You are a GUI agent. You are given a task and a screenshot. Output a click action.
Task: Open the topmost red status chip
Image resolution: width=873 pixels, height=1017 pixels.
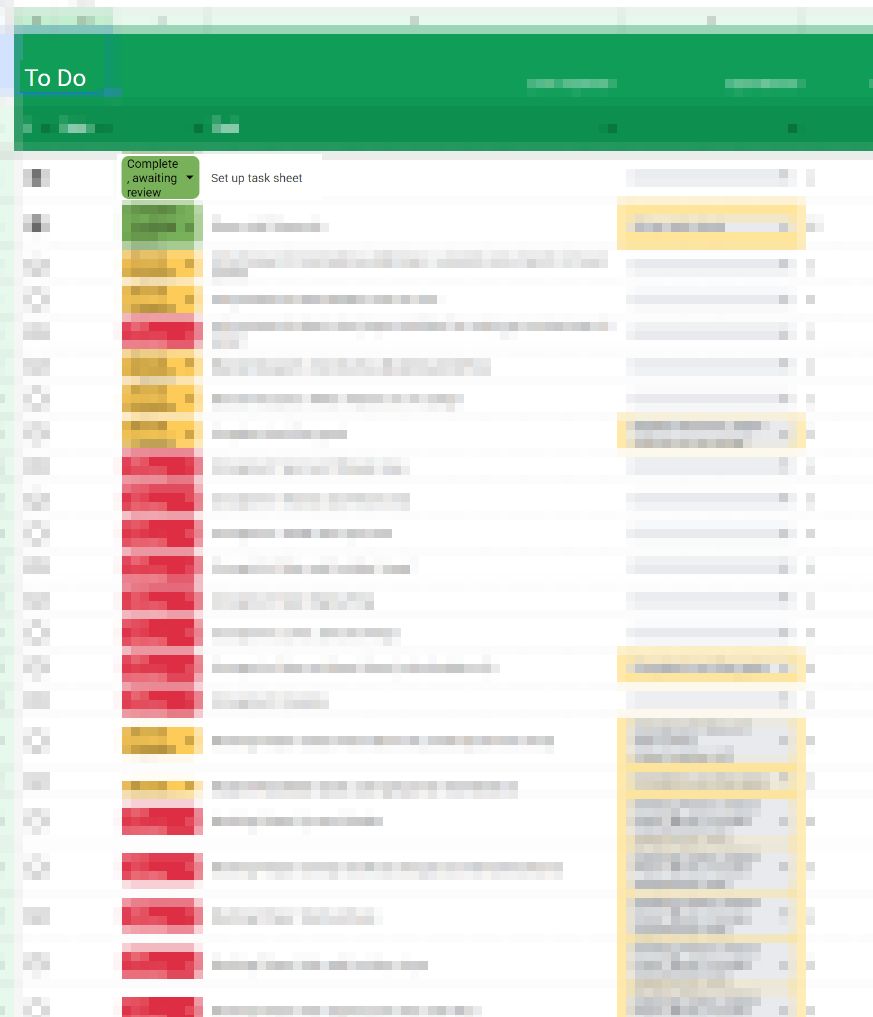click(161, 332)
